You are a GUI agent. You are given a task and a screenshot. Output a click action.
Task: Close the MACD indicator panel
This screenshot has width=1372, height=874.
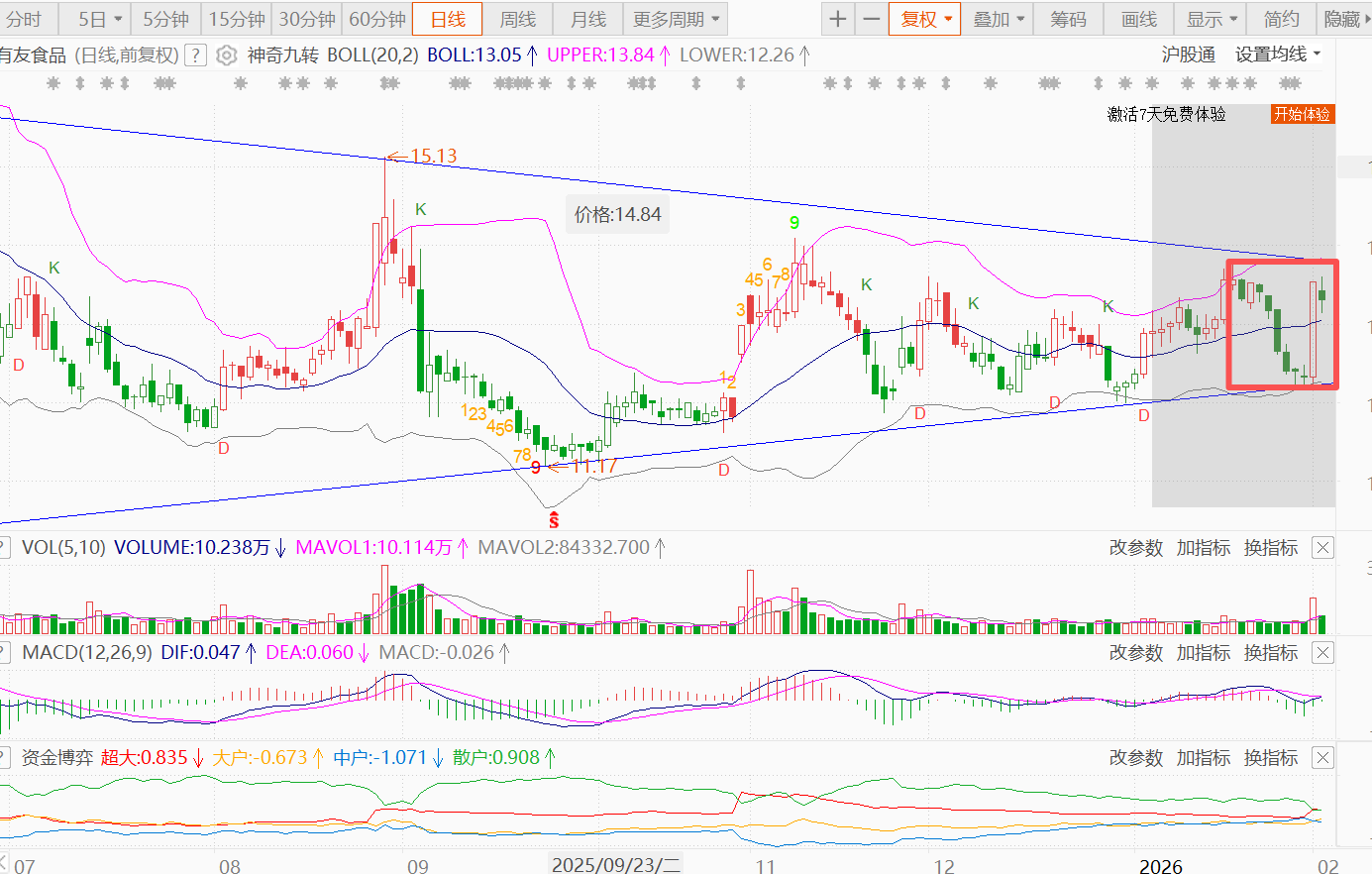(1322, 653)
